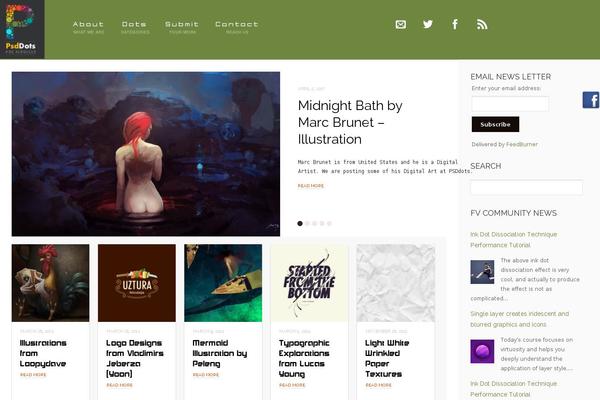Screen dimensions: 600x400
Task: Click Read More under Loopydave post
Action: [x=33, y=375]
